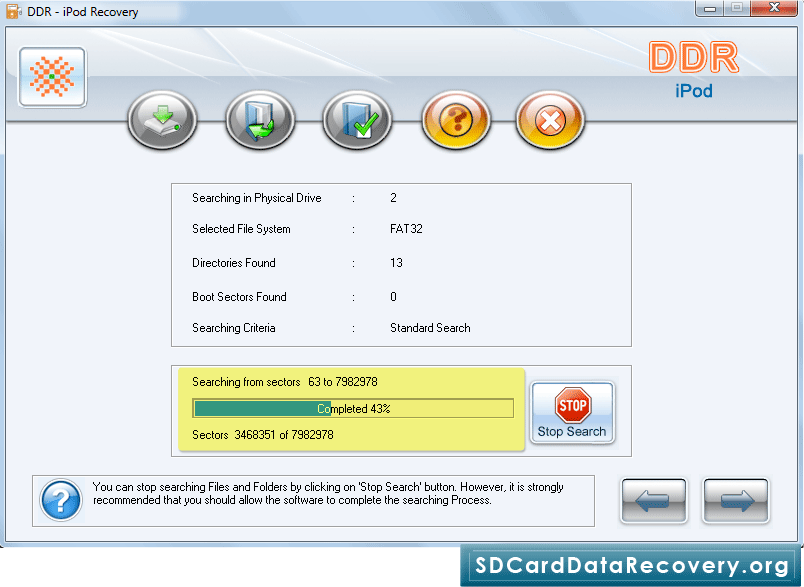
Task: Click 'Sectors 3468351 of 7982978' text
Action: click(x=263, y=435)
